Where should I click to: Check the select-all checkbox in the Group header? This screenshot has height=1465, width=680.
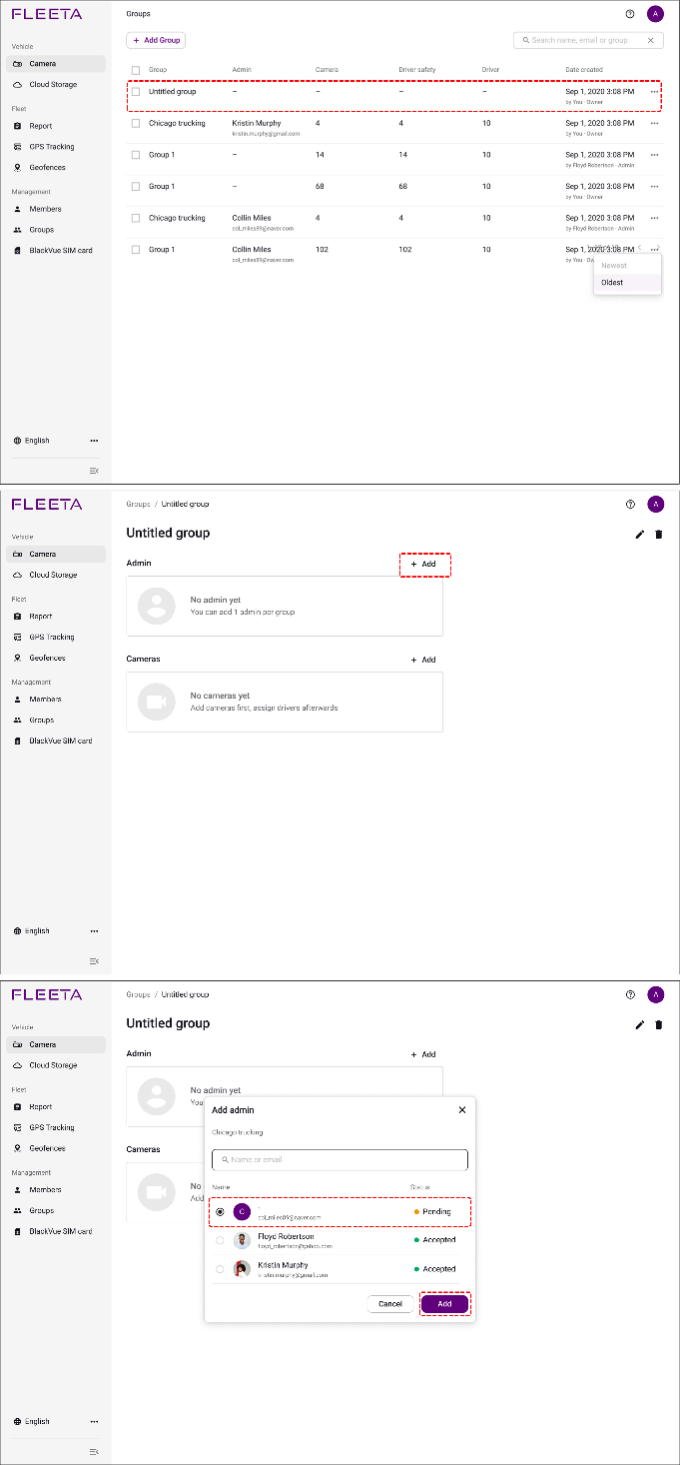[136, 70]
